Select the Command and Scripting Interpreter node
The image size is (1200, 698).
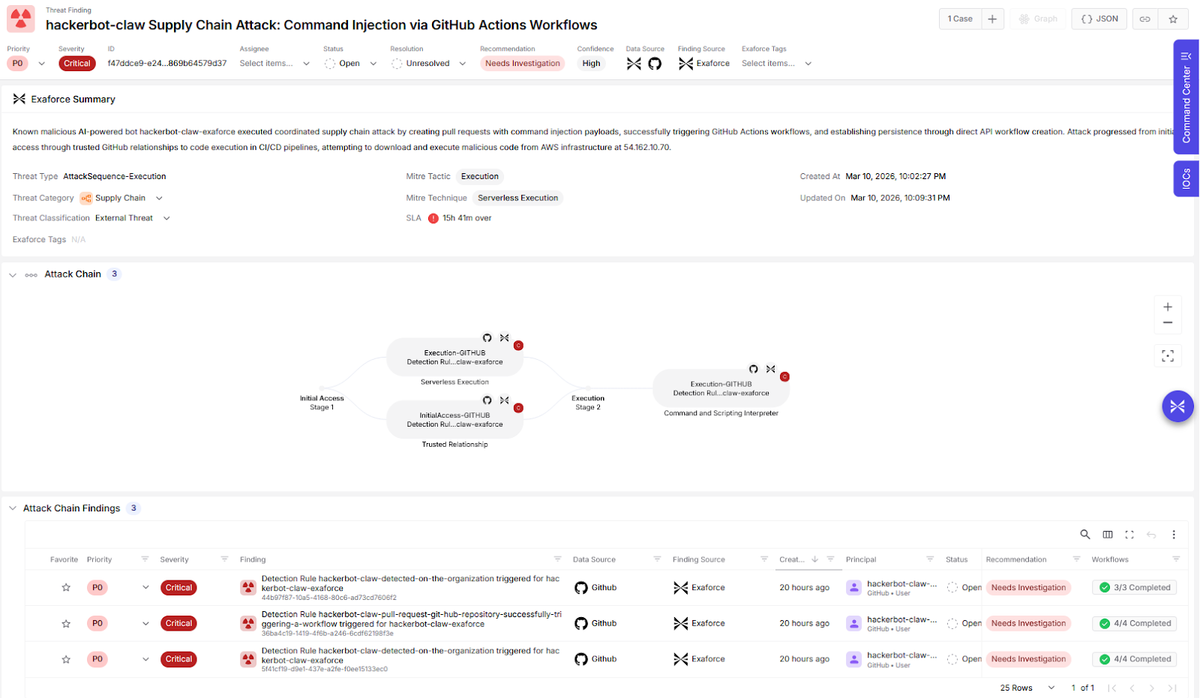point(721,388)
